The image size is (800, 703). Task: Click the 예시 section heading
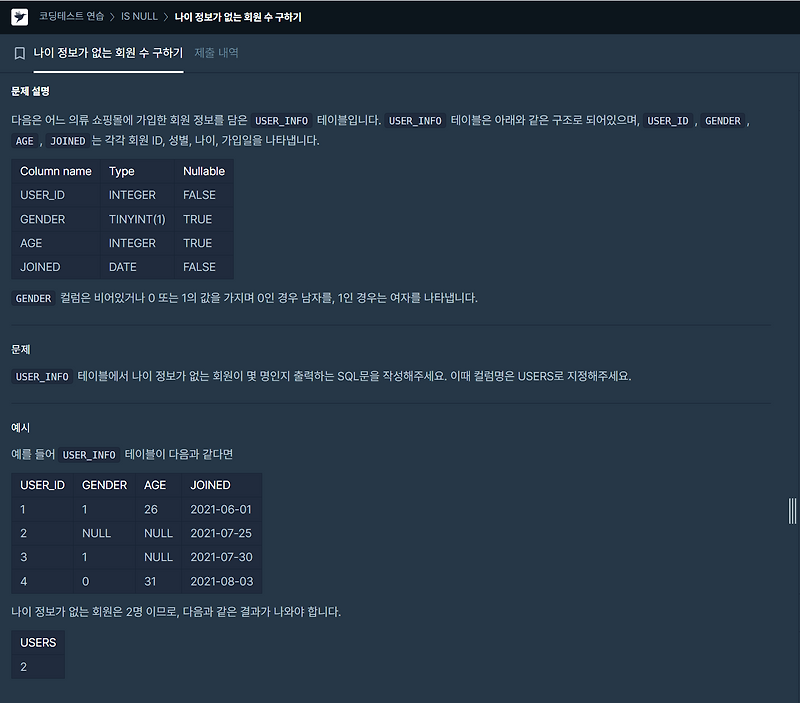20,426
